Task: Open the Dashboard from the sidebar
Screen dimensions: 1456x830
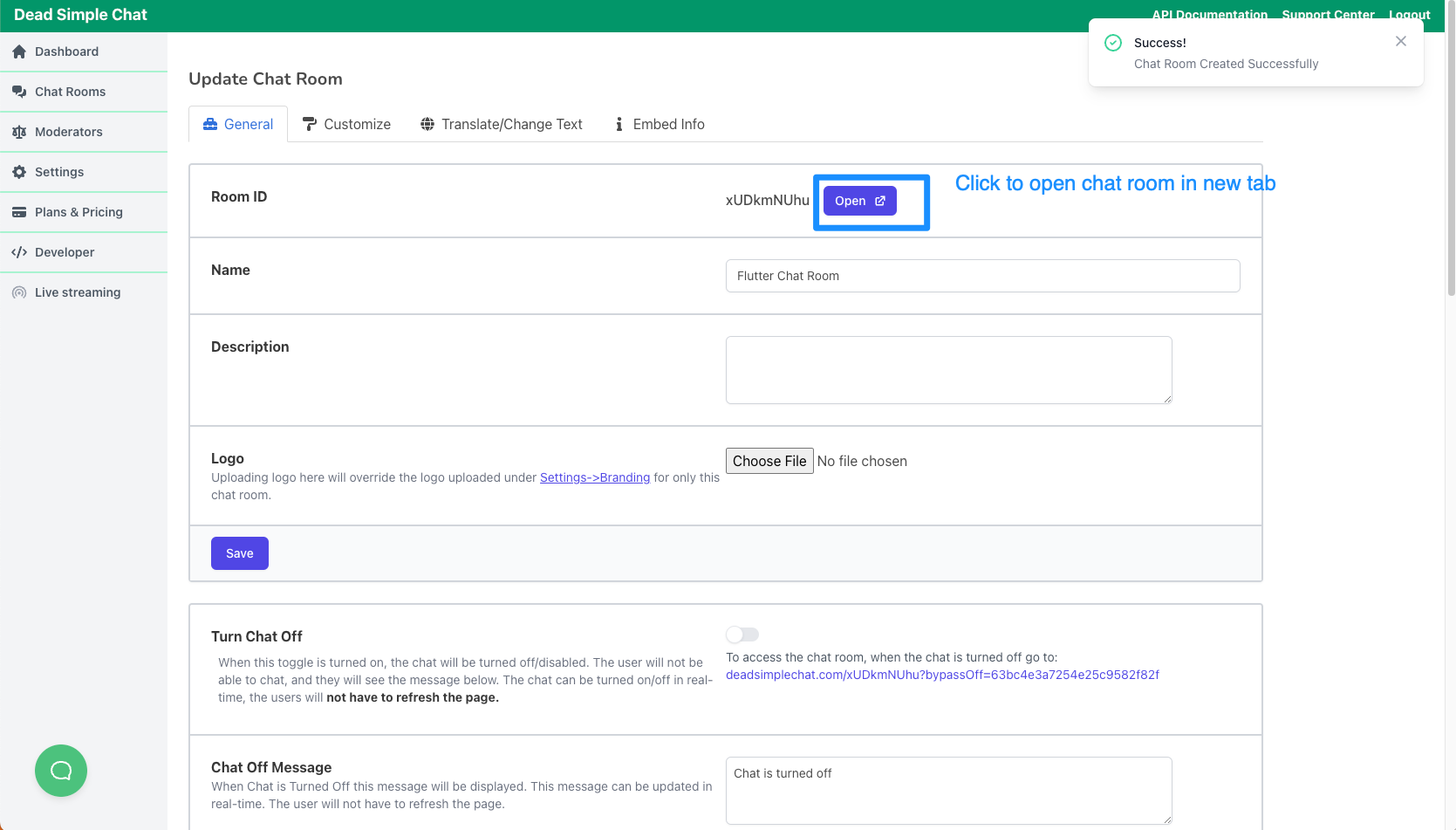Action: (65, 51)
